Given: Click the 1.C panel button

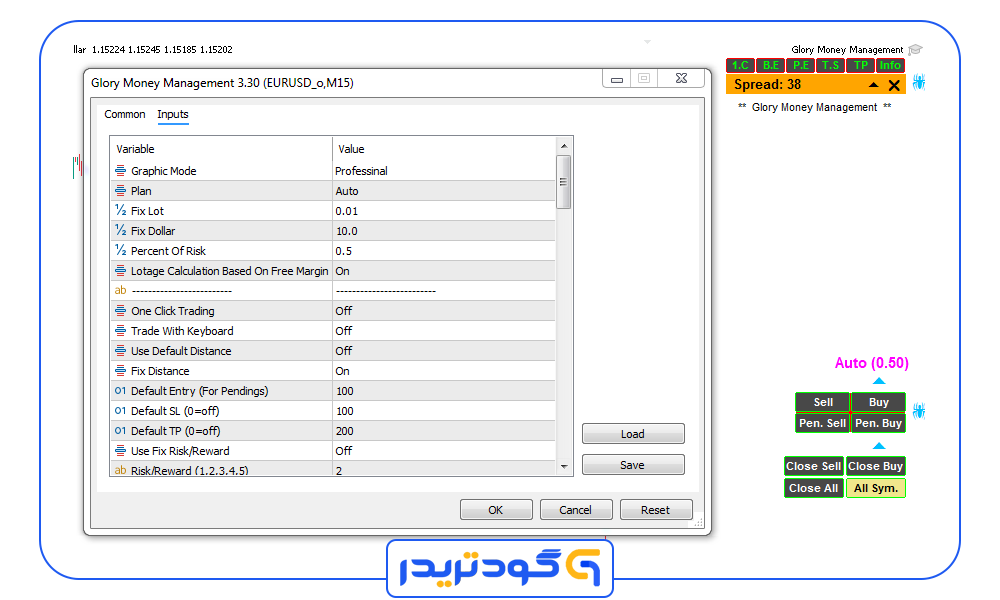Looking at the screenshot, I should [x=740, y=65].
